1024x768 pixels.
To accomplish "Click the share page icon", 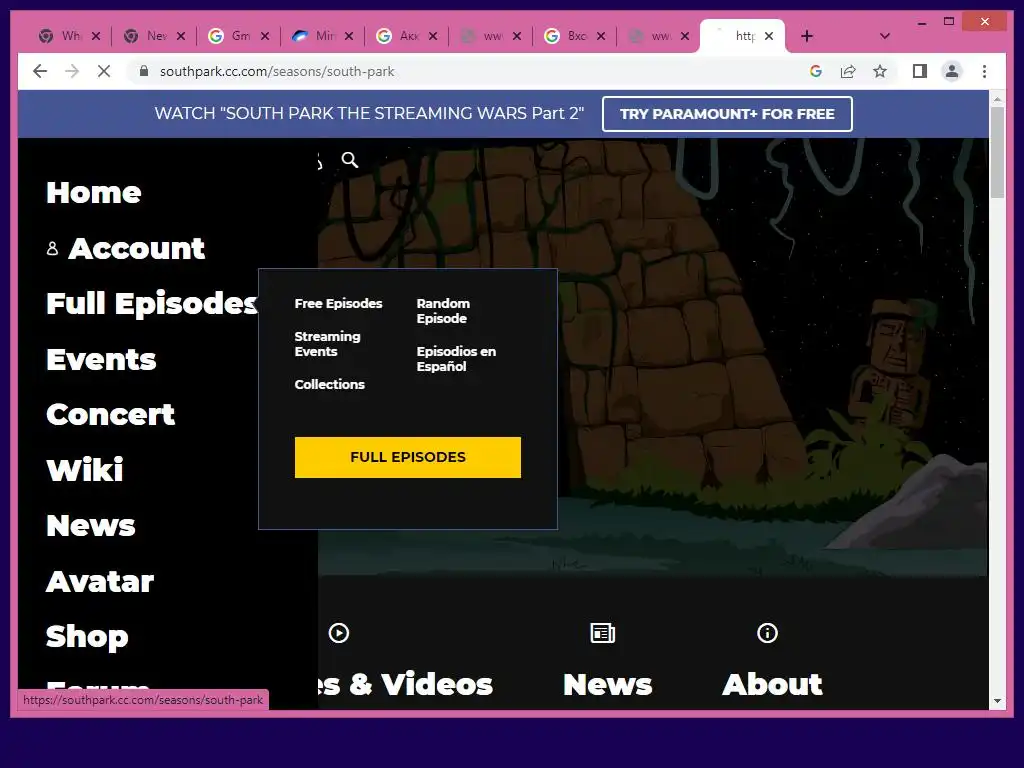I will [848, 71].
